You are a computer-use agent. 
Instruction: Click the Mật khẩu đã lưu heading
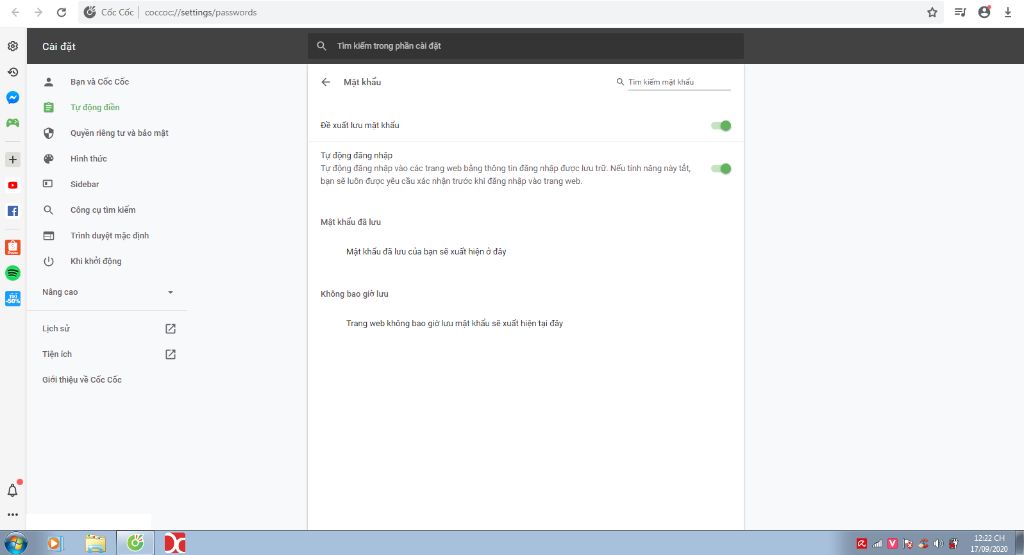pos(351,222)
